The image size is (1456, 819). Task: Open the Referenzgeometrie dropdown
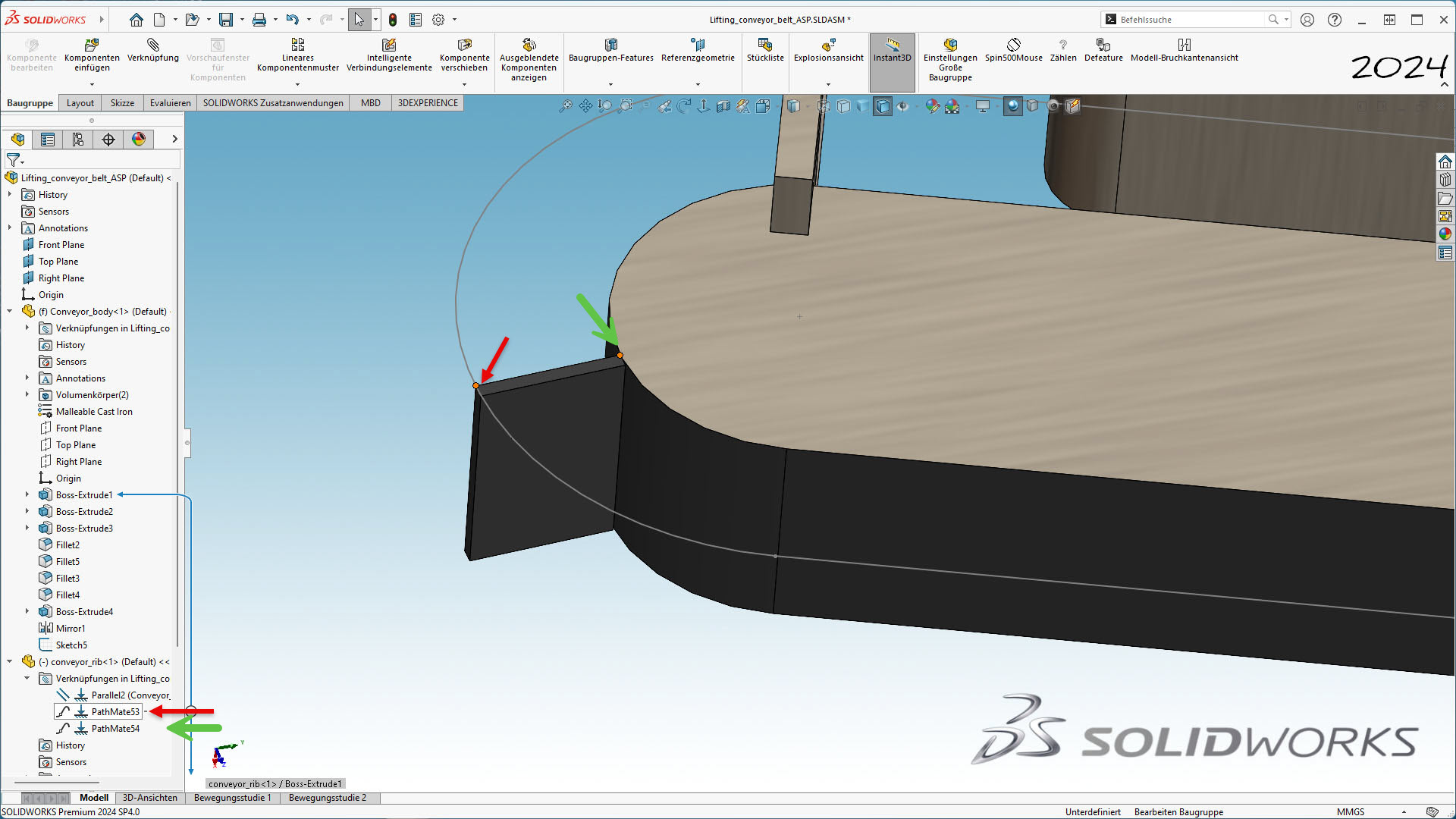tap(698, 85)
